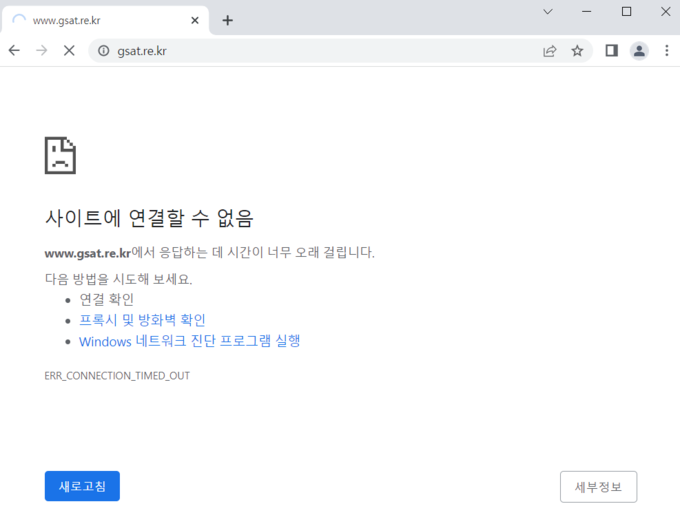
Task: Open the 프록시 및 방화벽 확인 link
Action: [x=142, y=320]
